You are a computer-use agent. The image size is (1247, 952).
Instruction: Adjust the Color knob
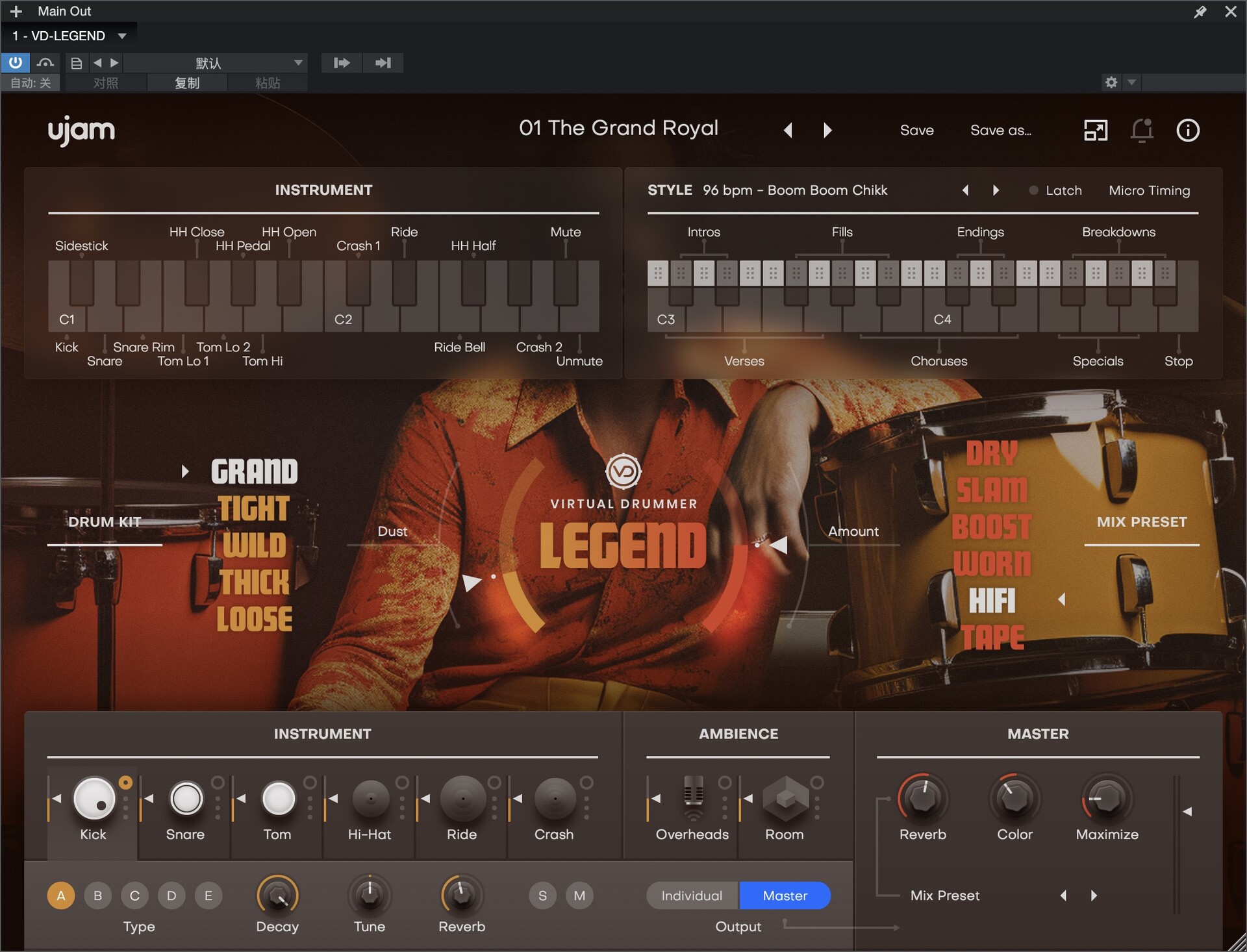pyautogui.click(x=1014, y=798)
